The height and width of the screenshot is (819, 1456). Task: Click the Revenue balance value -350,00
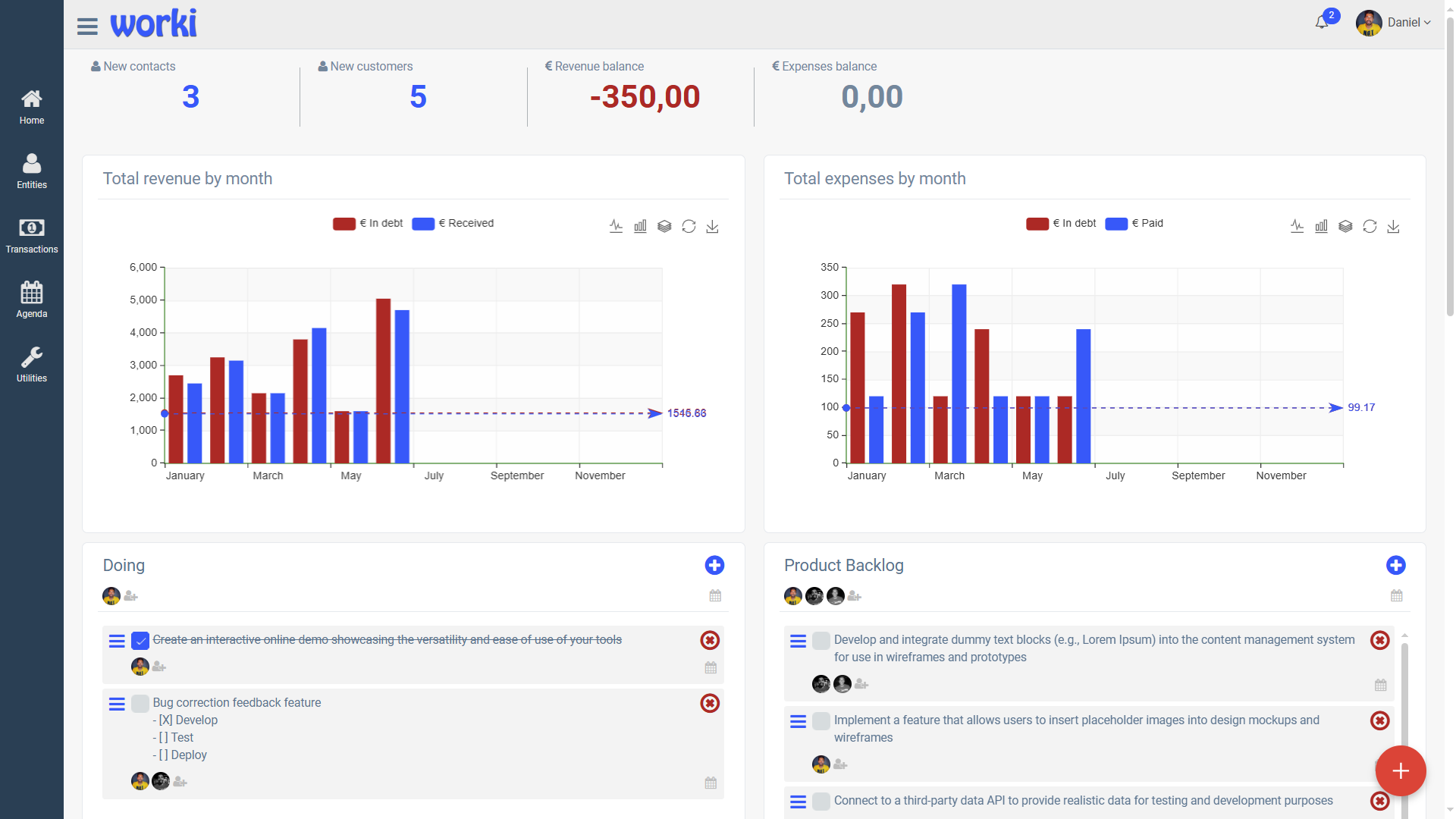(x=645, y=97)
